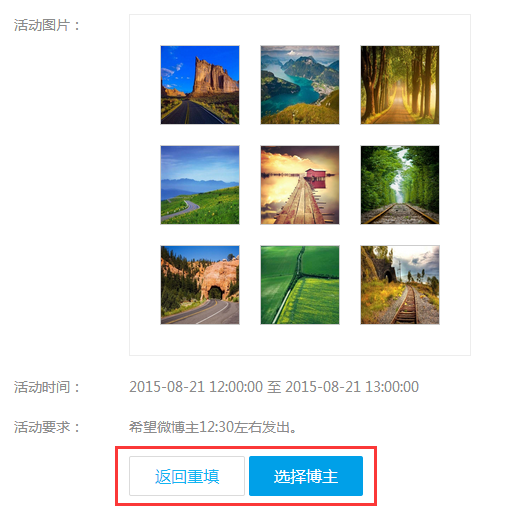This screenshot has height=512, width=522.
Task: Select the wooden pier with red hut image
Action: tap(300, 185)
